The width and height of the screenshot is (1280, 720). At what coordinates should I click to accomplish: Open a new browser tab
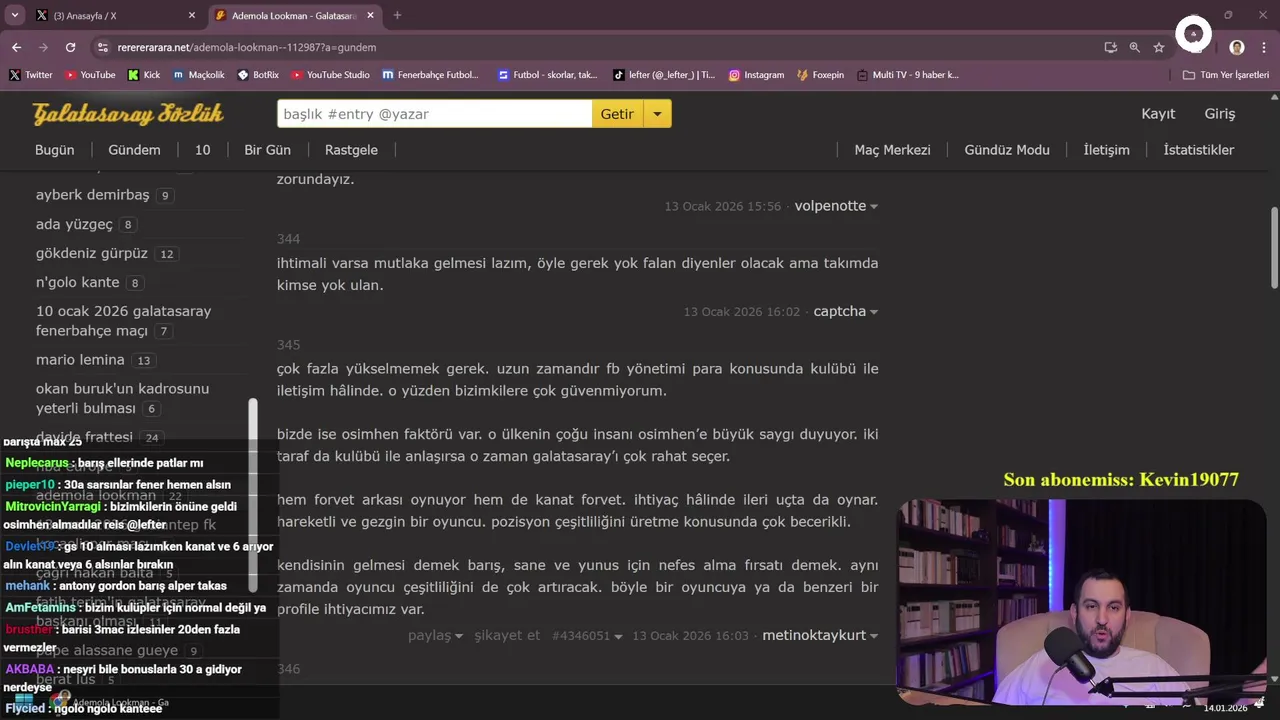click(397, 15)
